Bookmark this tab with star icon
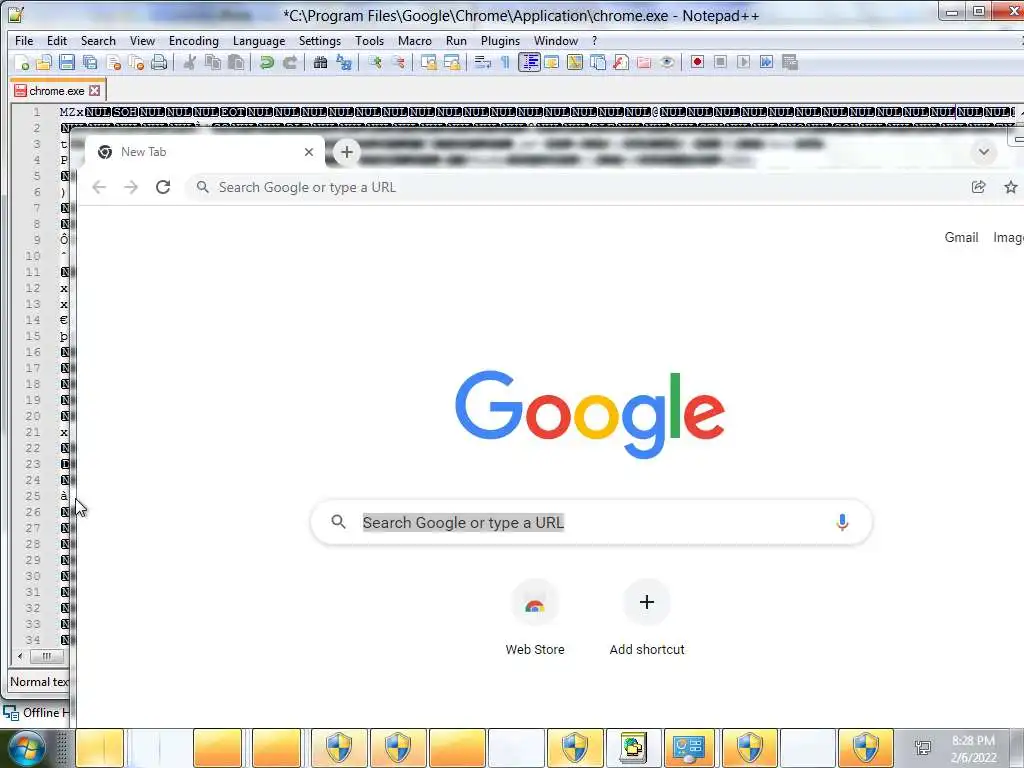Viewport: 1024px width, 768px height. (x=1010, y=187)
